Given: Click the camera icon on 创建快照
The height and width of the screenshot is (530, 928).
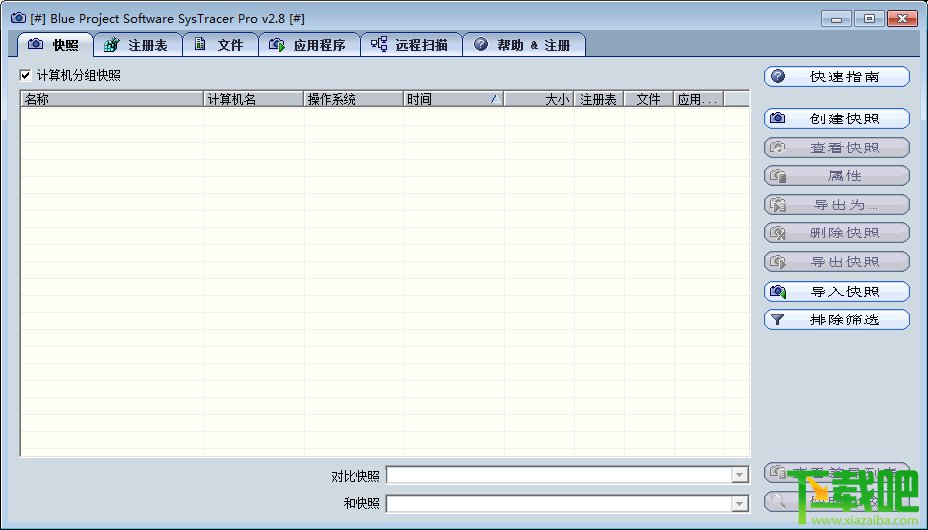Looking at the screenshot, I should point(778,118).
